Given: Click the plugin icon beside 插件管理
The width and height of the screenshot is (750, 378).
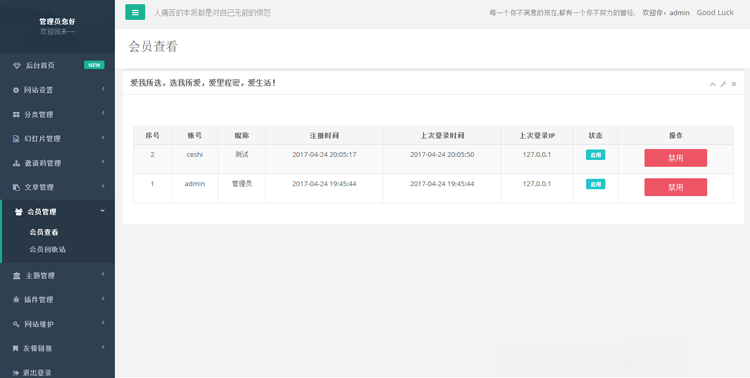Looking at the screenshot, I should [16, 300].
